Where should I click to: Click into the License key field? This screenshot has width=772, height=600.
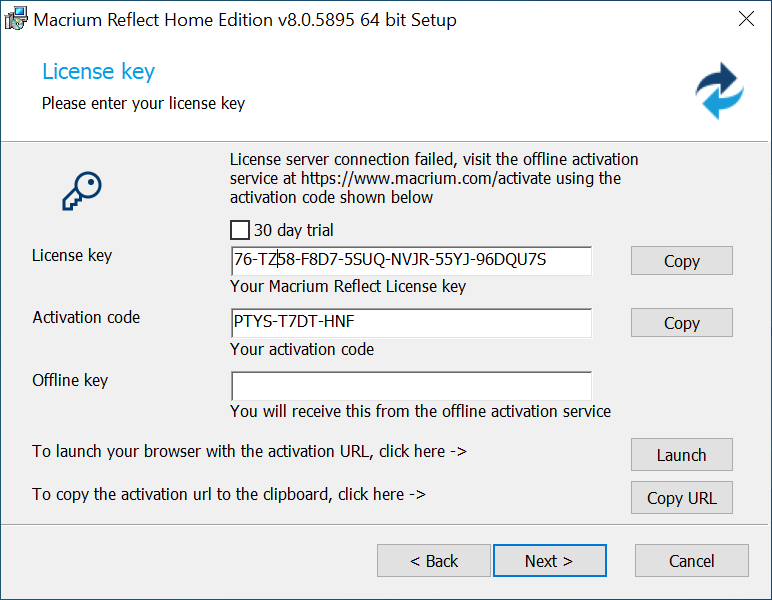click(411, 261)
